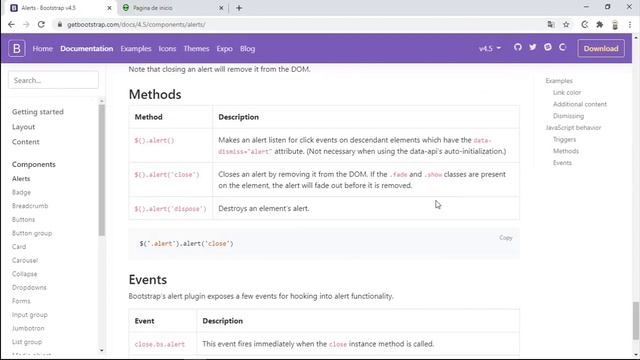
Task: Open List group in the sidebar
Action: click(27, 342)
